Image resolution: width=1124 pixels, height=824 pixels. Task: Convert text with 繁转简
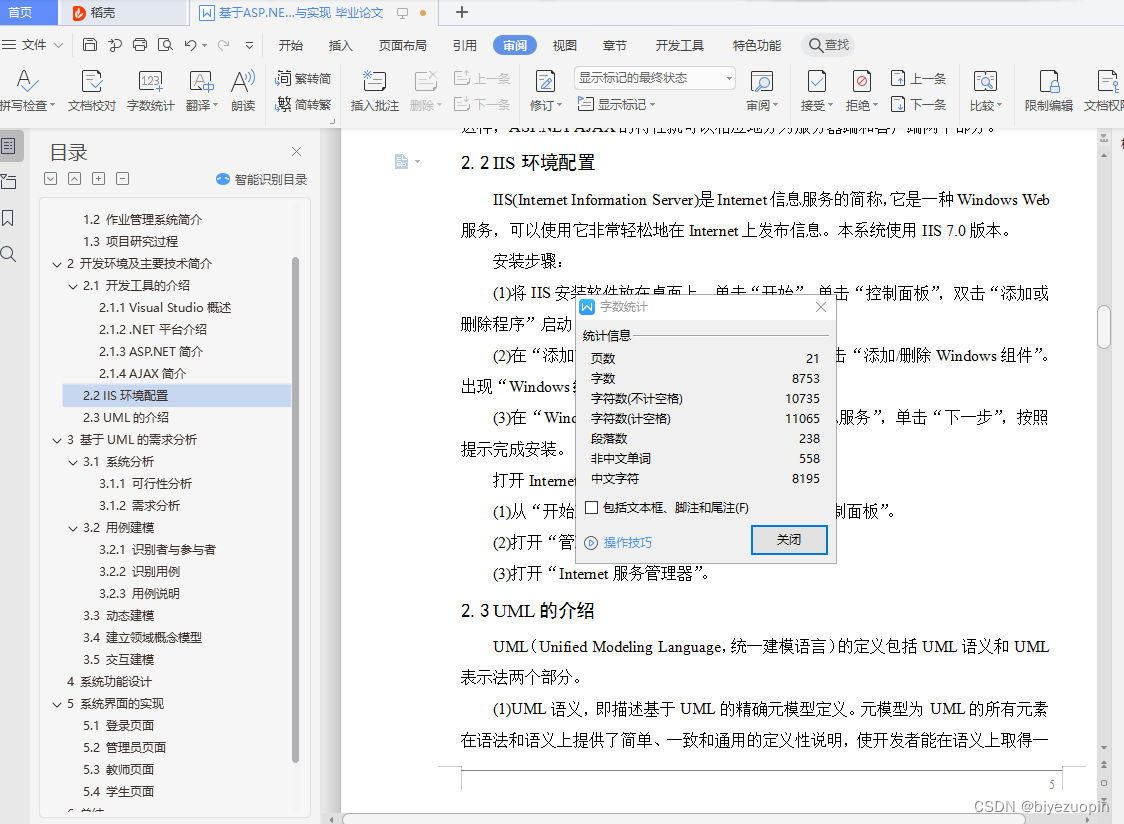coord(303,78)
